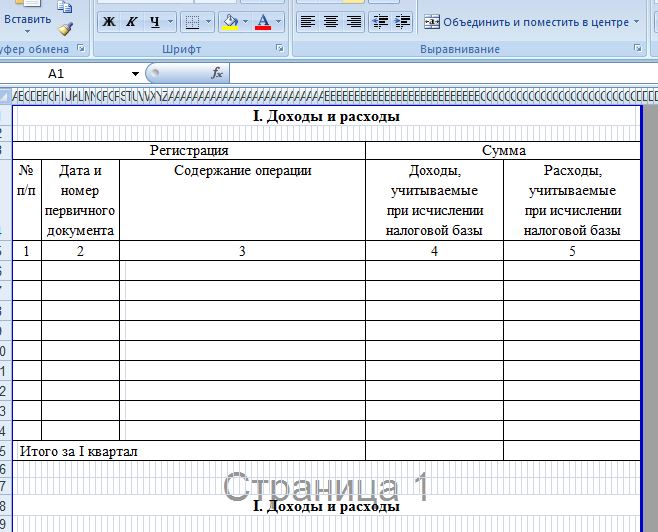Open underline style dropdown arrow

(x=170, y=22)
